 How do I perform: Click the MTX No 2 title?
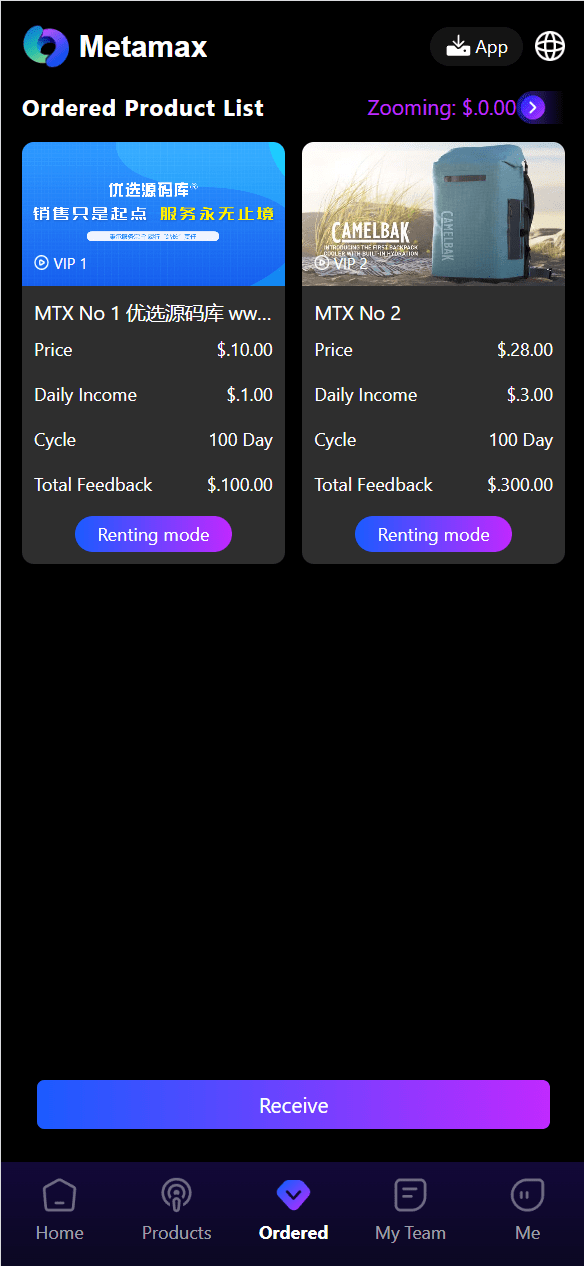click(358, 313)
